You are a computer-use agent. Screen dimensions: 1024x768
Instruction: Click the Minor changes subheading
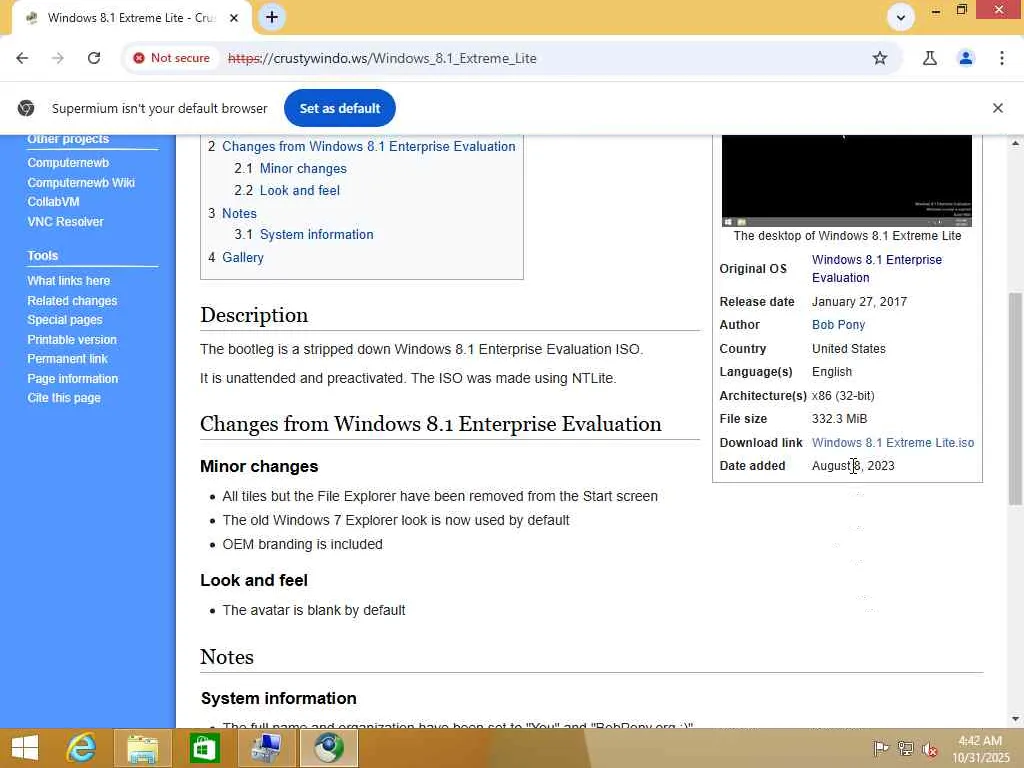(259, 466)
